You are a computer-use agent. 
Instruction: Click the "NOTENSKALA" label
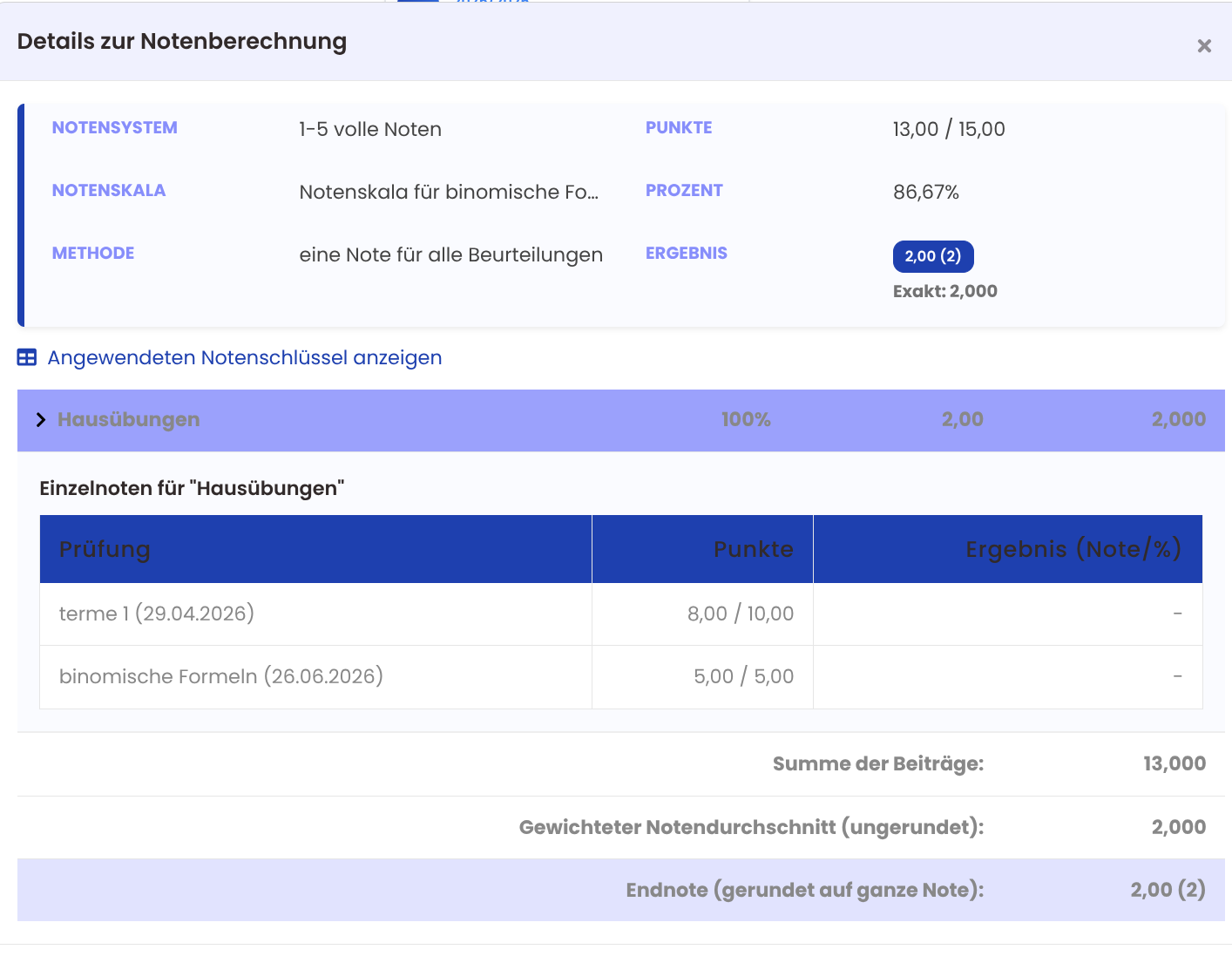pyautogui.click(x=109, y=190)
